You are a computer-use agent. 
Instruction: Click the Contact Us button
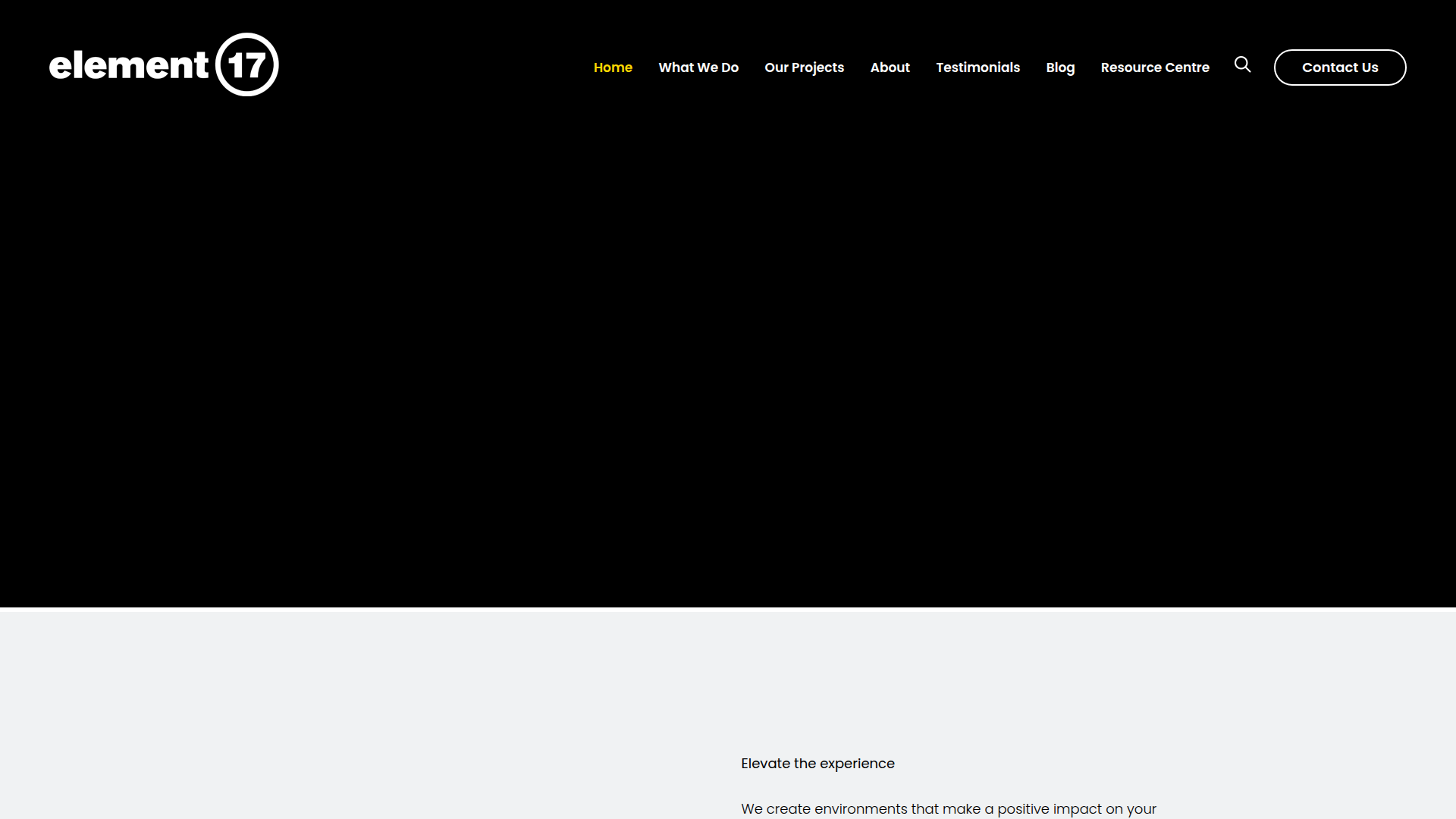coord(1340,67)
